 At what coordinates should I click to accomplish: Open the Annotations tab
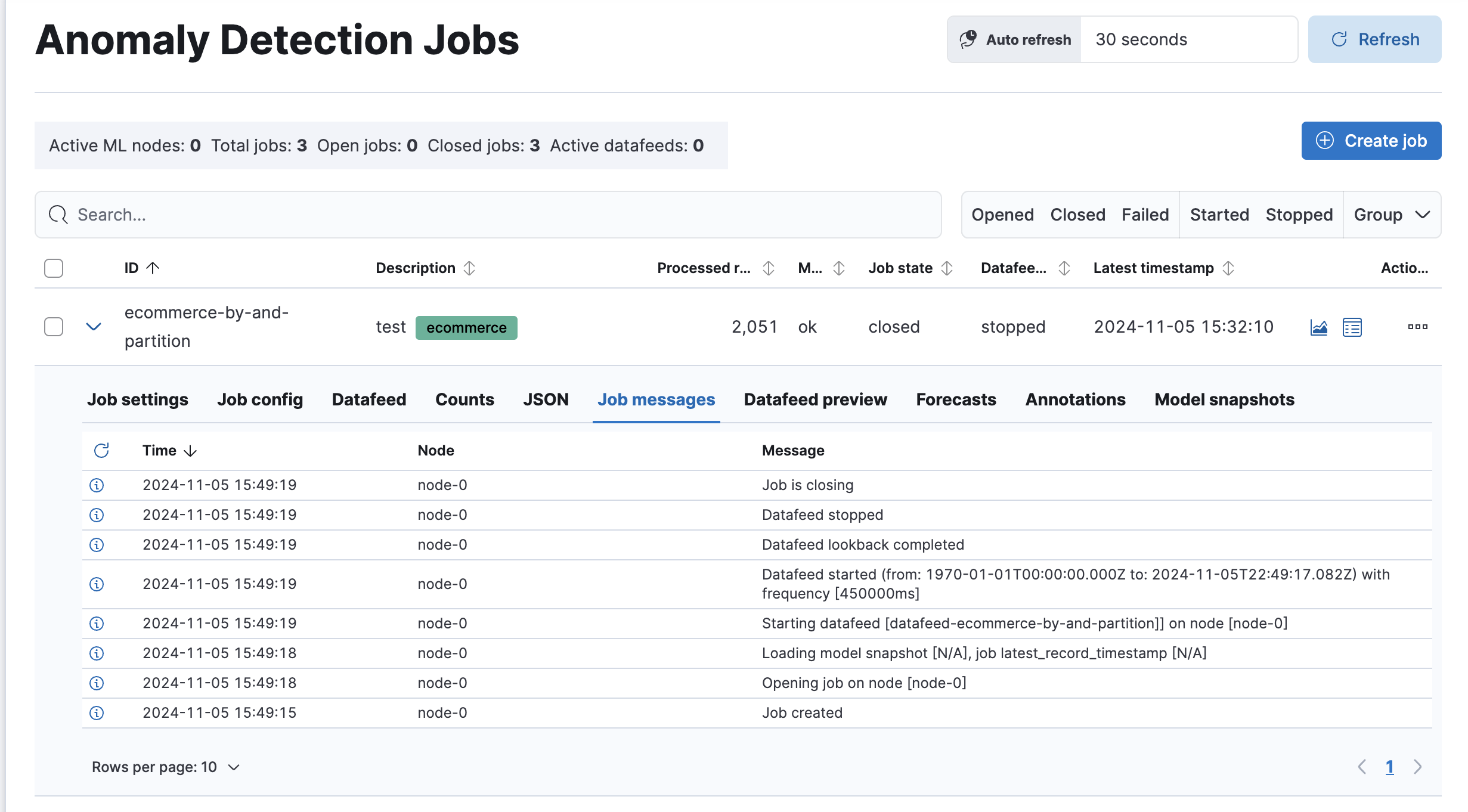tap(1075, 399)
